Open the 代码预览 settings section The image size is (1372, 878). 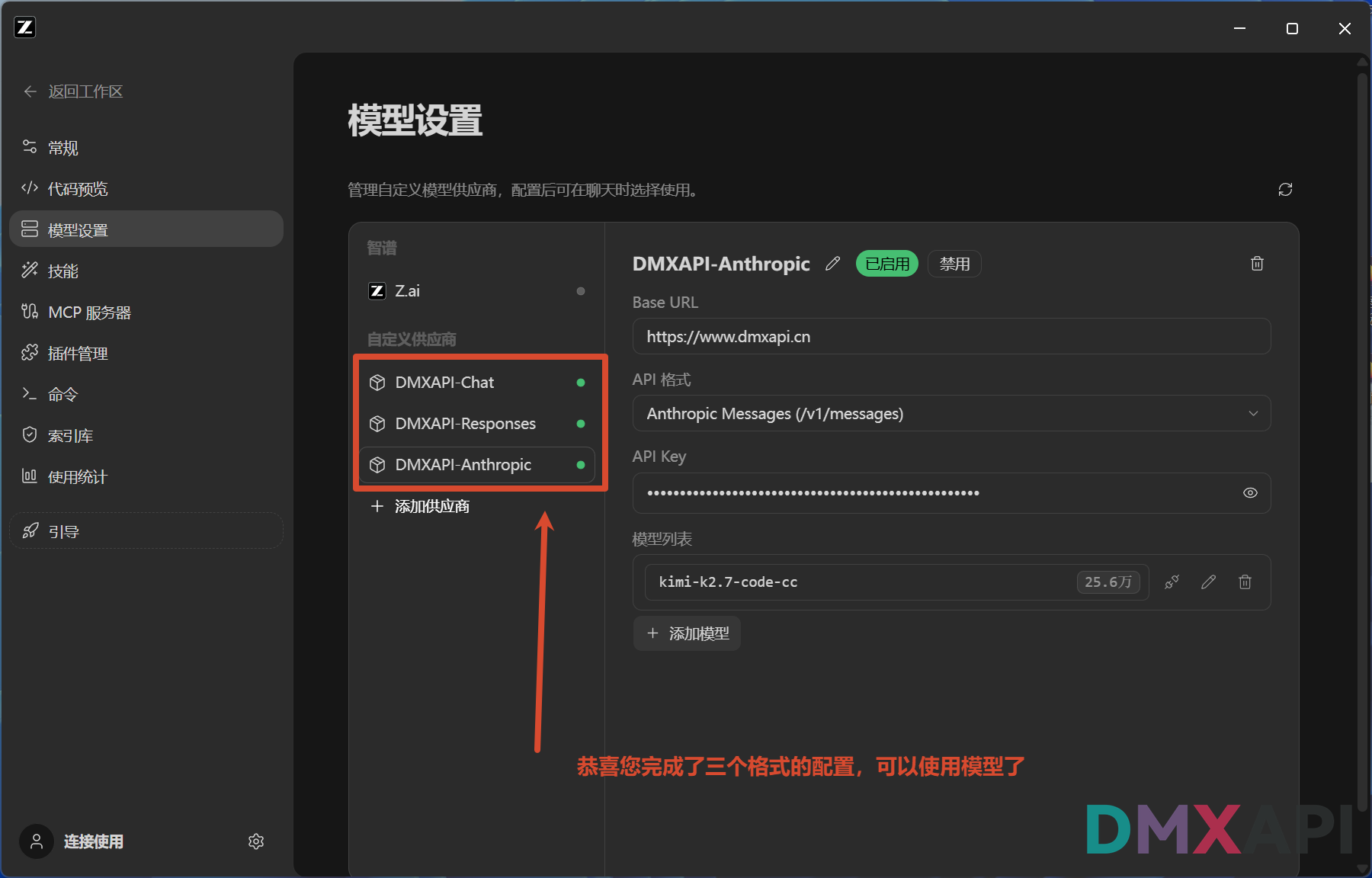146,188
